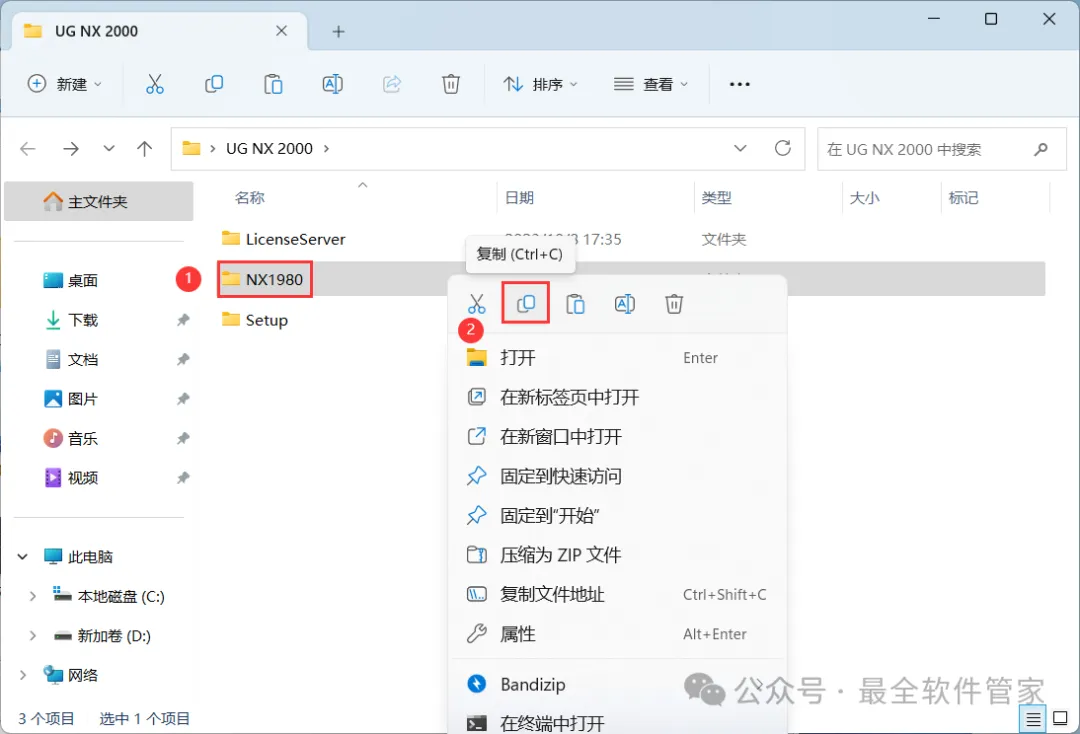Viewport: 1080px width, 734px height.
Task: Click the search box for UG NX 2000
Action: click(x=942, y=149)
